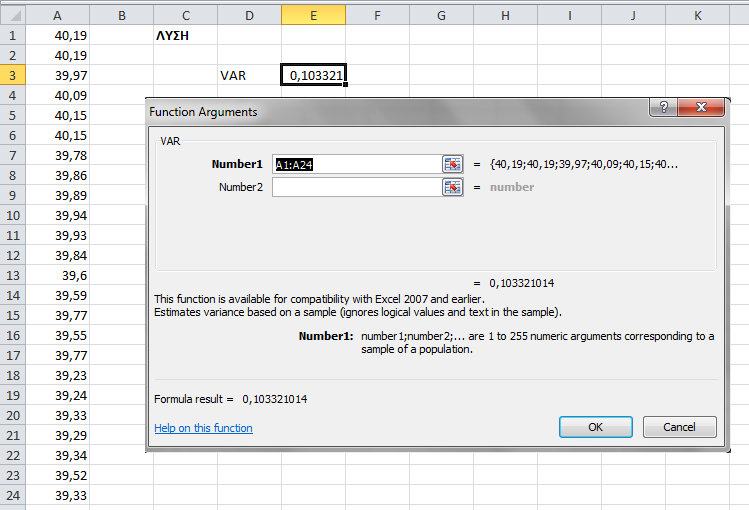The height and width of the screenshot is (510, 749).
Task: Collapse dialog using Number2 range selector icon
Action: [x=452, y=187]
